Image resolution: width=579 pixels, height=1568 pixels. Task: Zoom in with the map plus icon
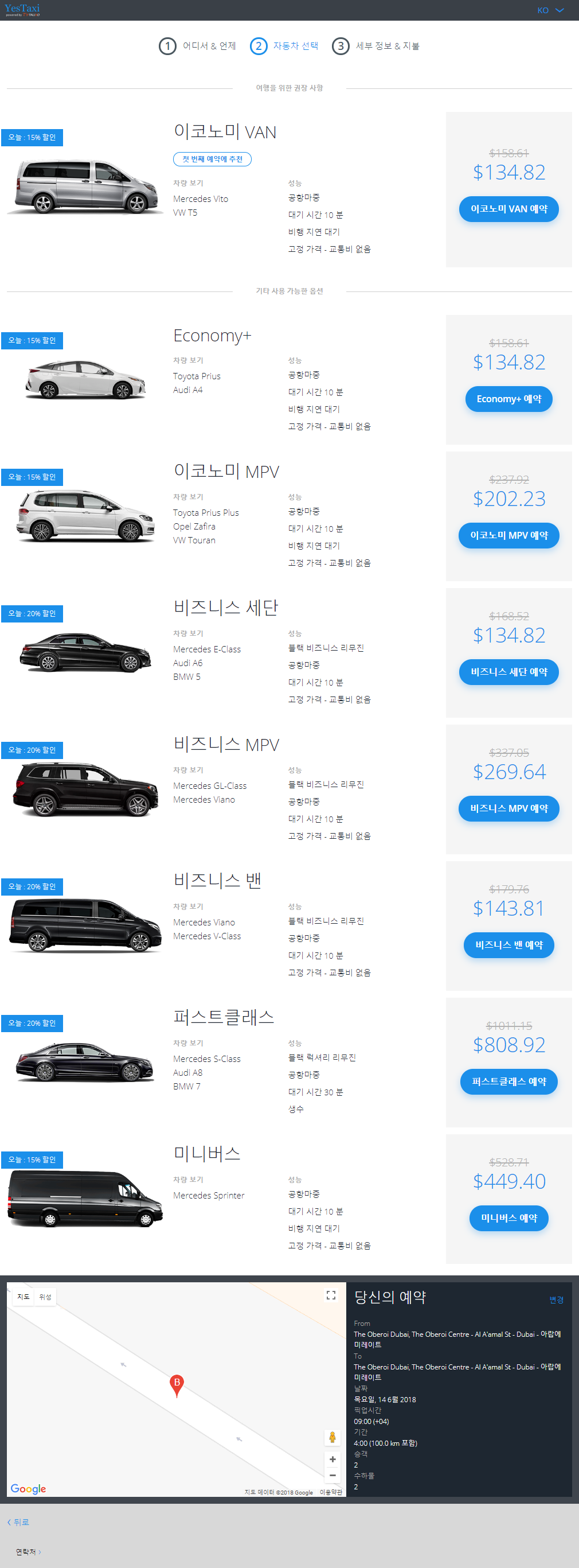point(332,1459)
